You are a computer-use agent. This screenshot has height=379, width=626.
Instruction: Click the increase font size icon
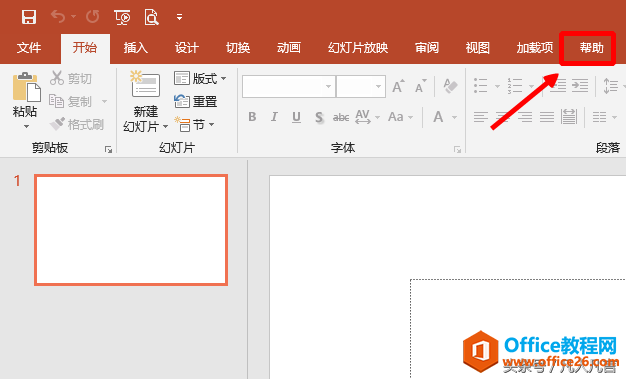[x=398, y=86]
